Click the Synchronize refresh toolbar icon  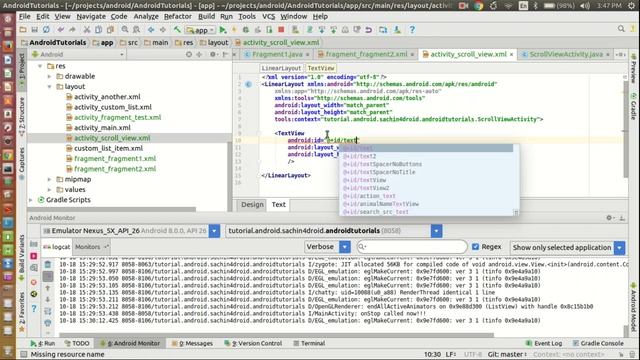(46, 30)
